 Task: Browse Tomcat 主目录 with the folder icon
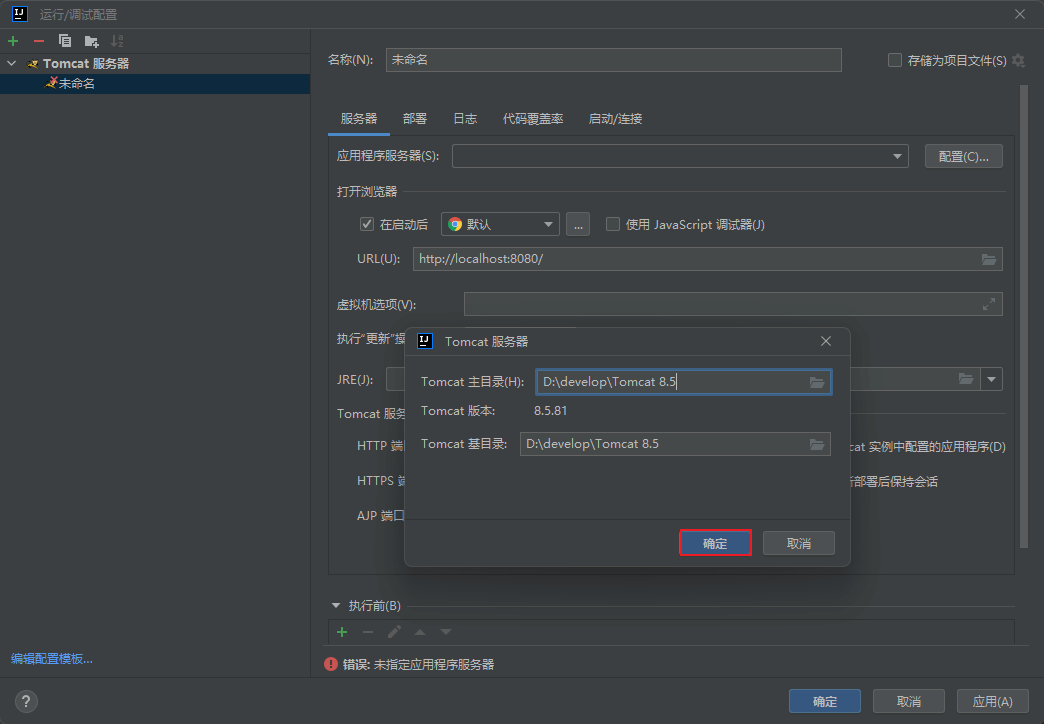click(x=817, y=382)
